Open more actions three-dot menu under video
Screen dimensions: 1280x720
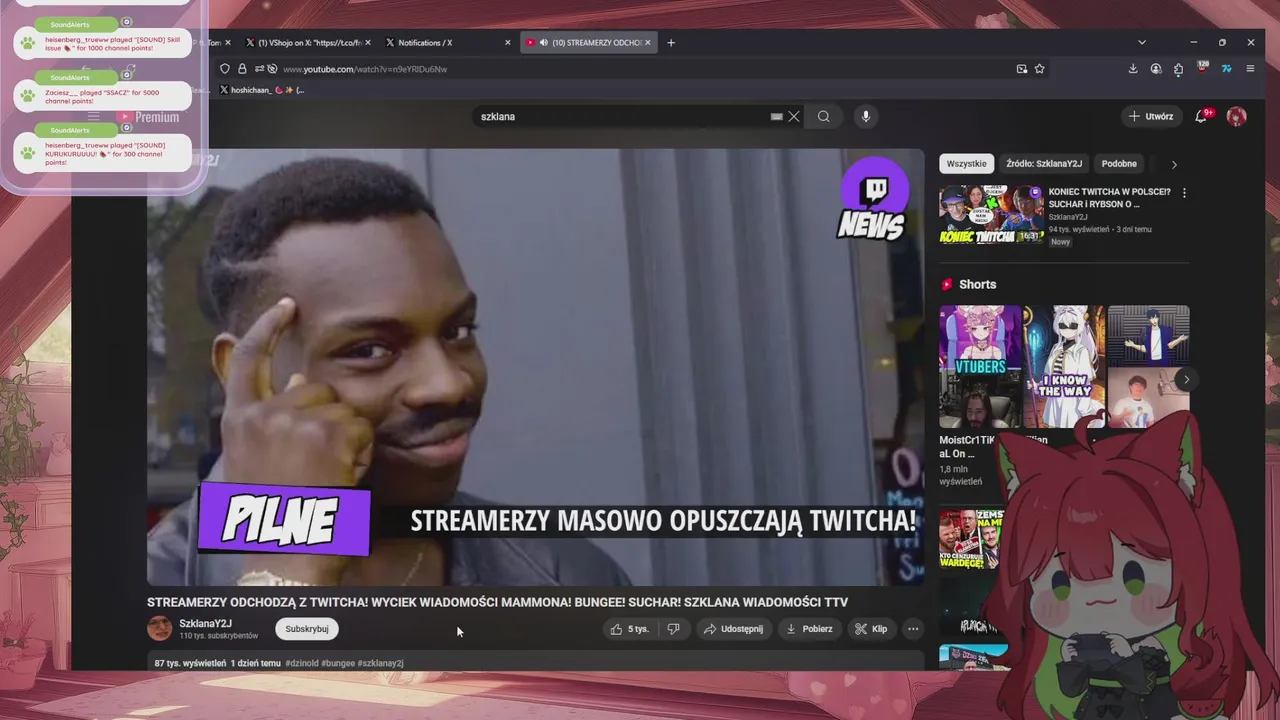tap(913, 629)
